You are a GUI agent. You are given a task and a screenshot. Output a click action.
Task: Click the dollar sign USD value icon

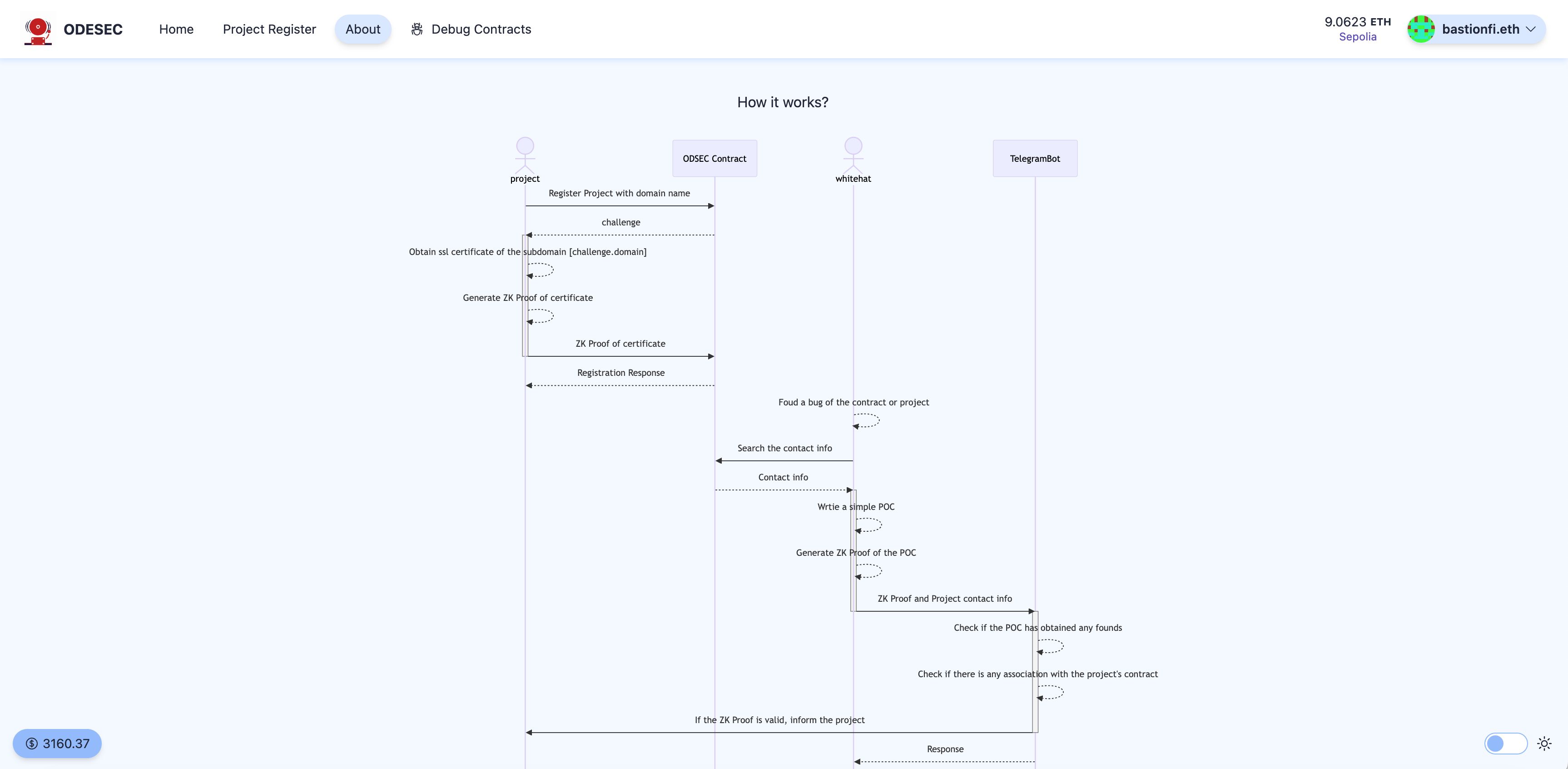click(31, 743)
